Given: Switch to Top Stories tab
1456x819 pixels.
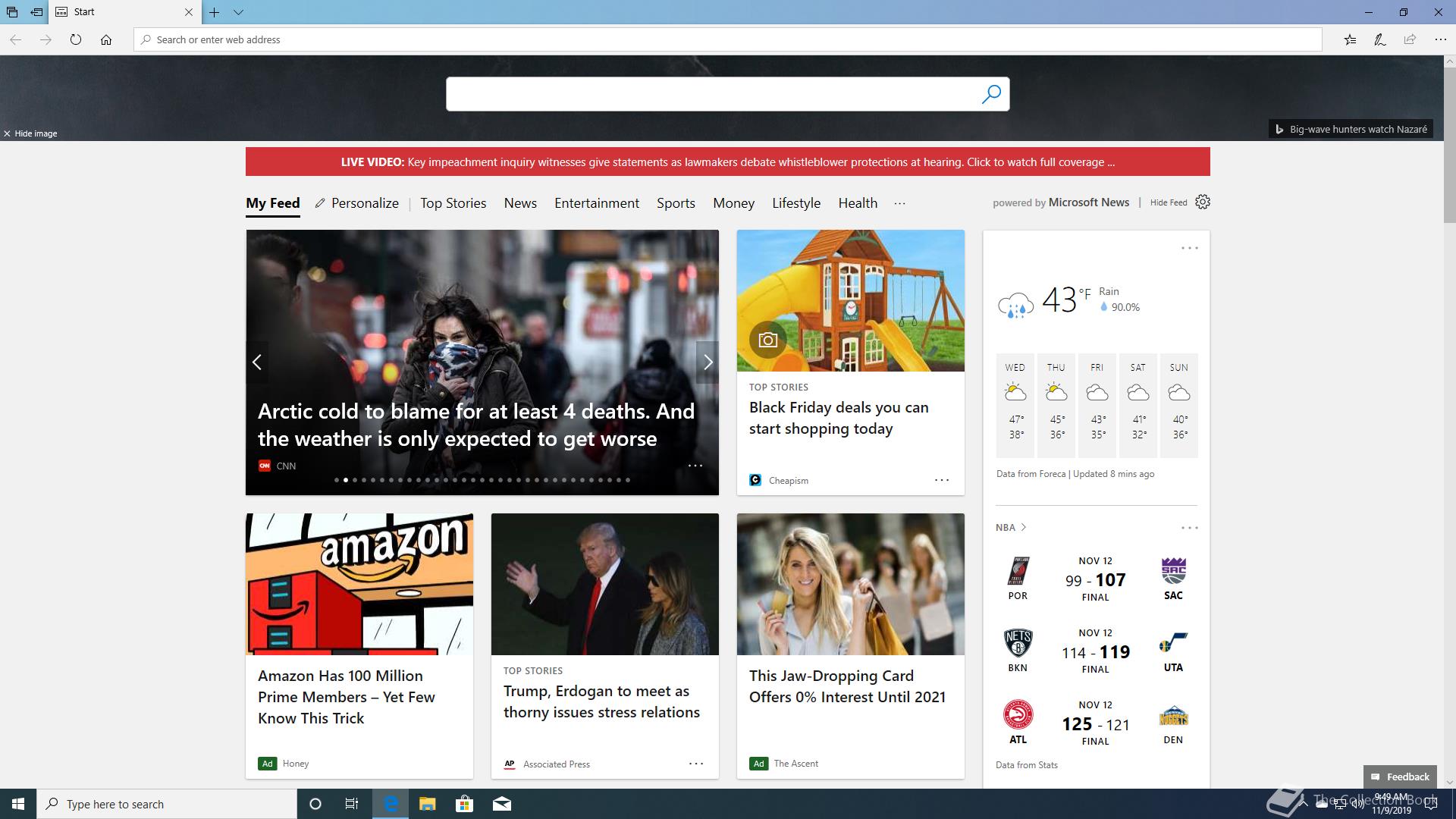Looking at the screenshot, I should coord(453,203).
